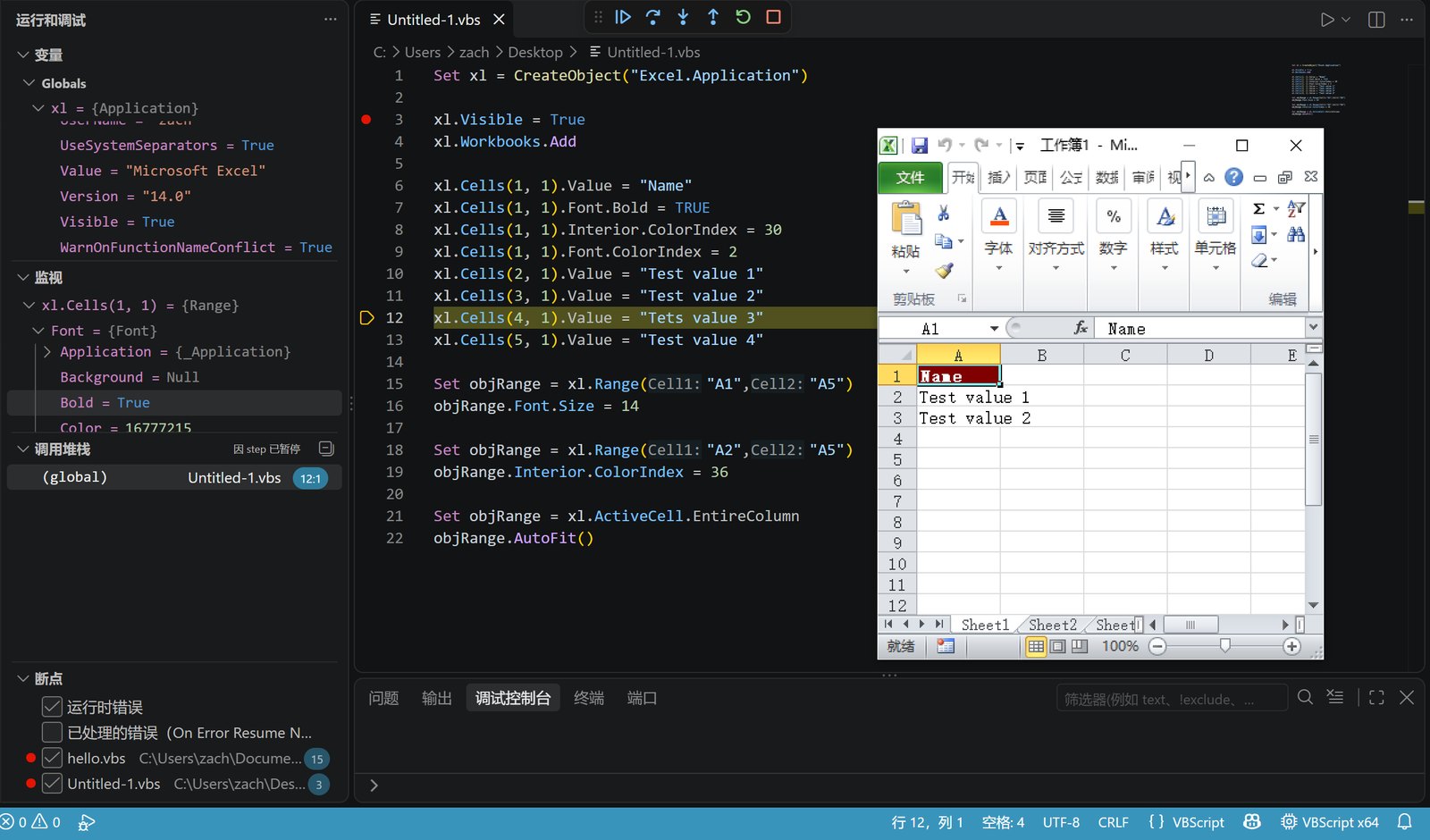Enable the 已处理的错误 breakpoint checkbox

52,733
